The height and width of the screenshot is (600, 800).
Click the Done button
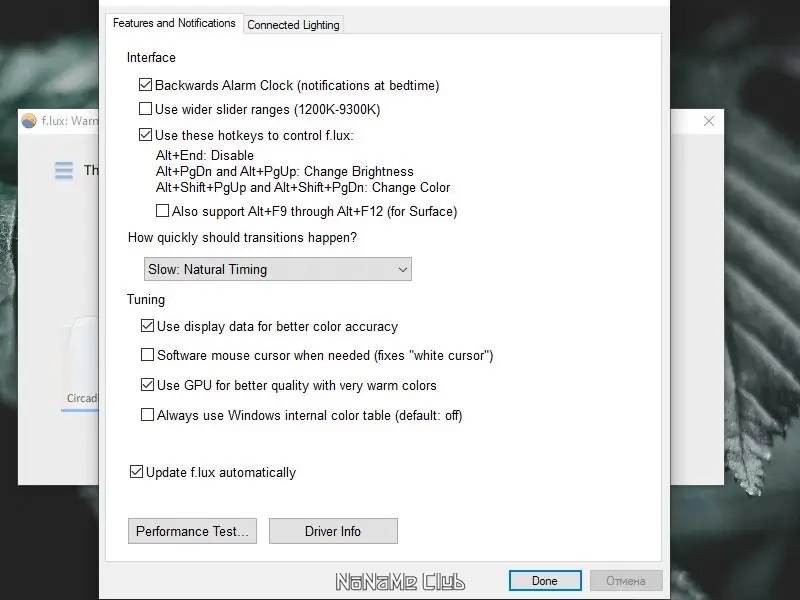[x=545, y=581]
